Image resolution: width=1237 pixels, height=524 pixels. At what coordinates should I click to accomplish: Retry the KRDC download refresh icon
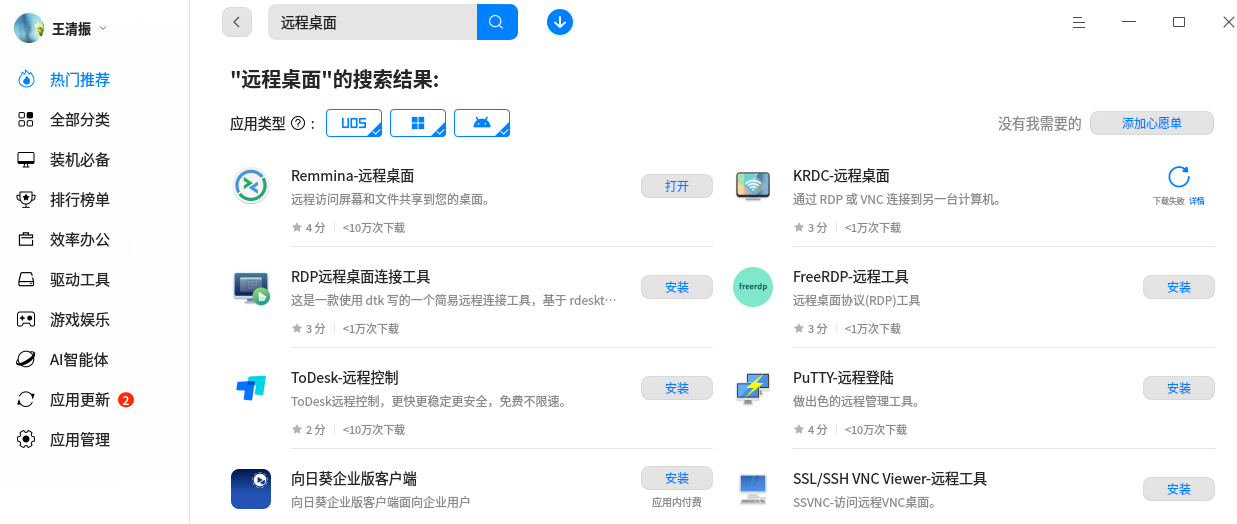click(1179, 178)
